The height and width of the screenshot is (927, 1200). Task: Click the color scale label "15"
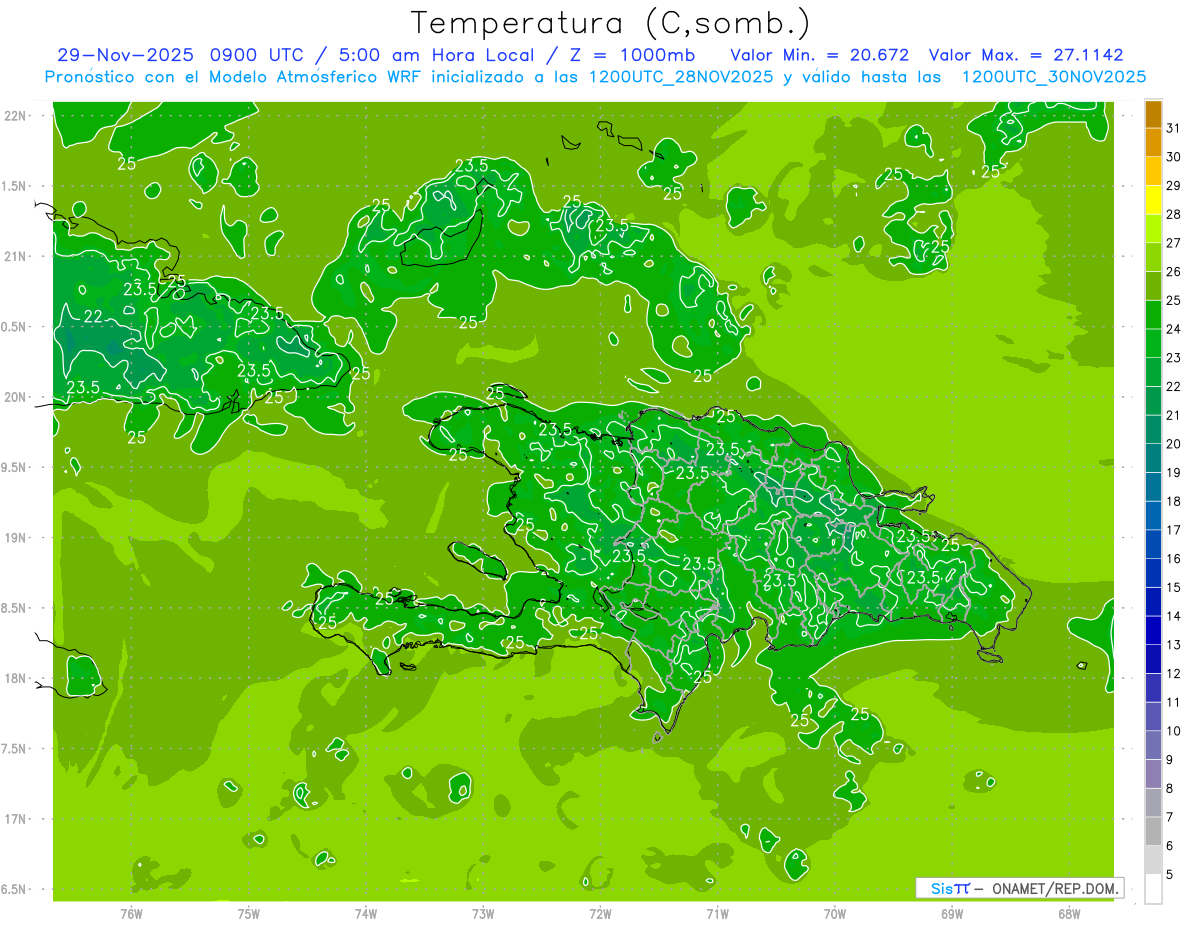coord(1173,587)
